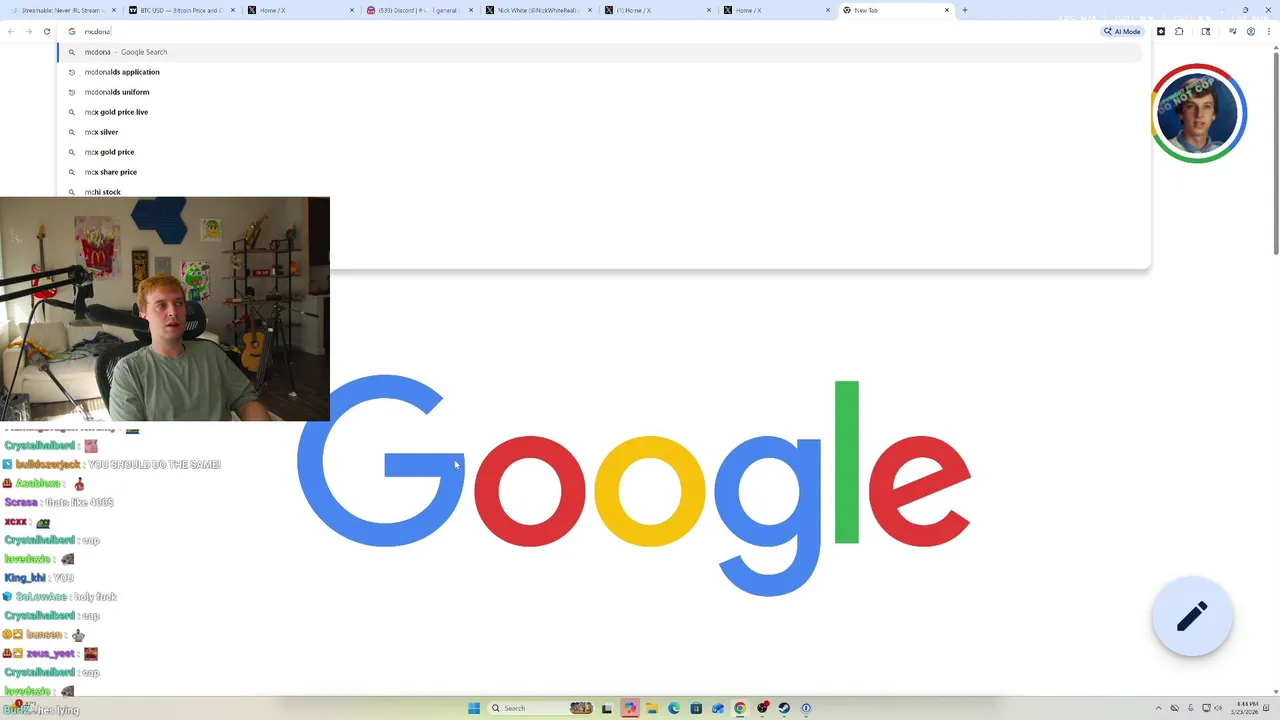Open a new browser tab
1280x720 pixels.
(x=965, y=10)
